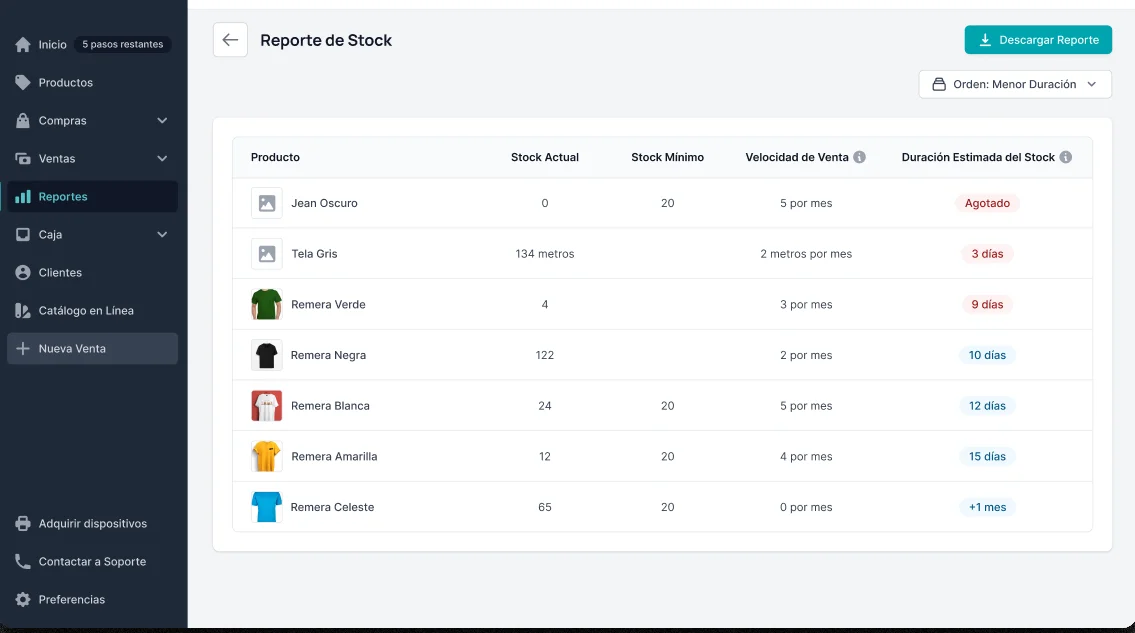Click the Remera Amarilla shirt thumbnail

pos(266,456)
